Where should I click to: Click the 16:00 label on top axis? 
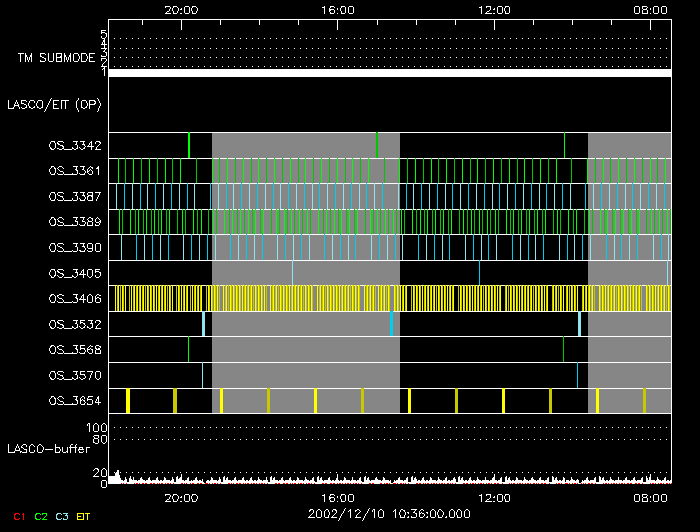click(x=338, y=9)
